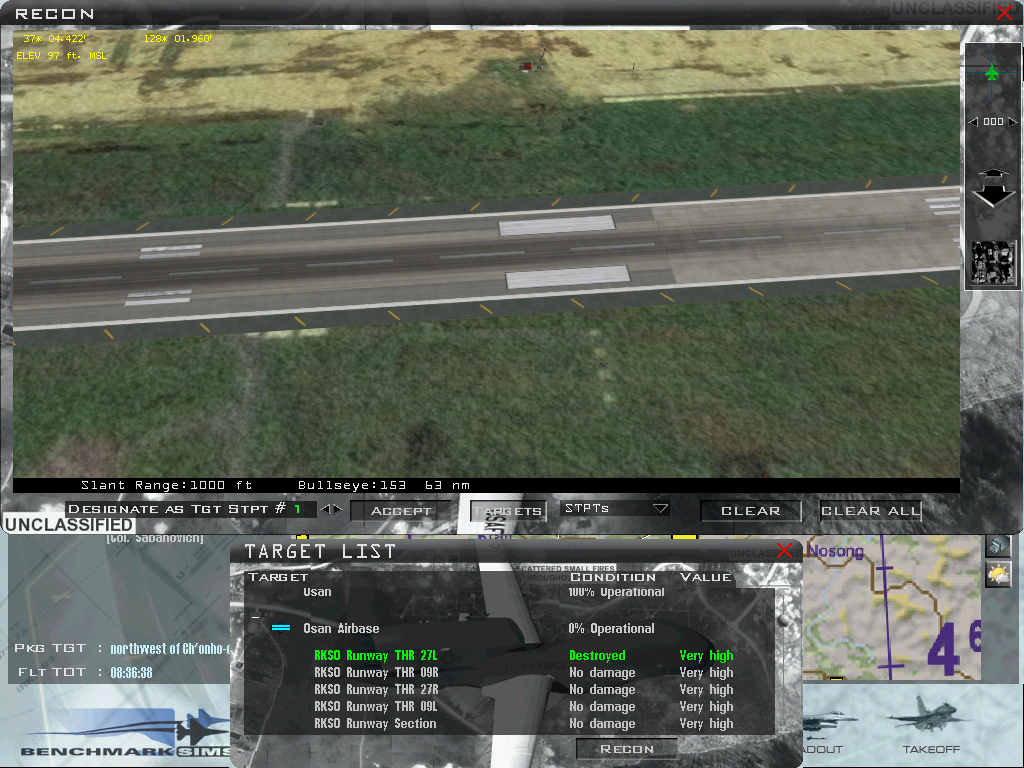This screenshot has height=768, width=1024.
Task: Select RKSO Runway THR 27R target
Action: click(x=376, y=689)
